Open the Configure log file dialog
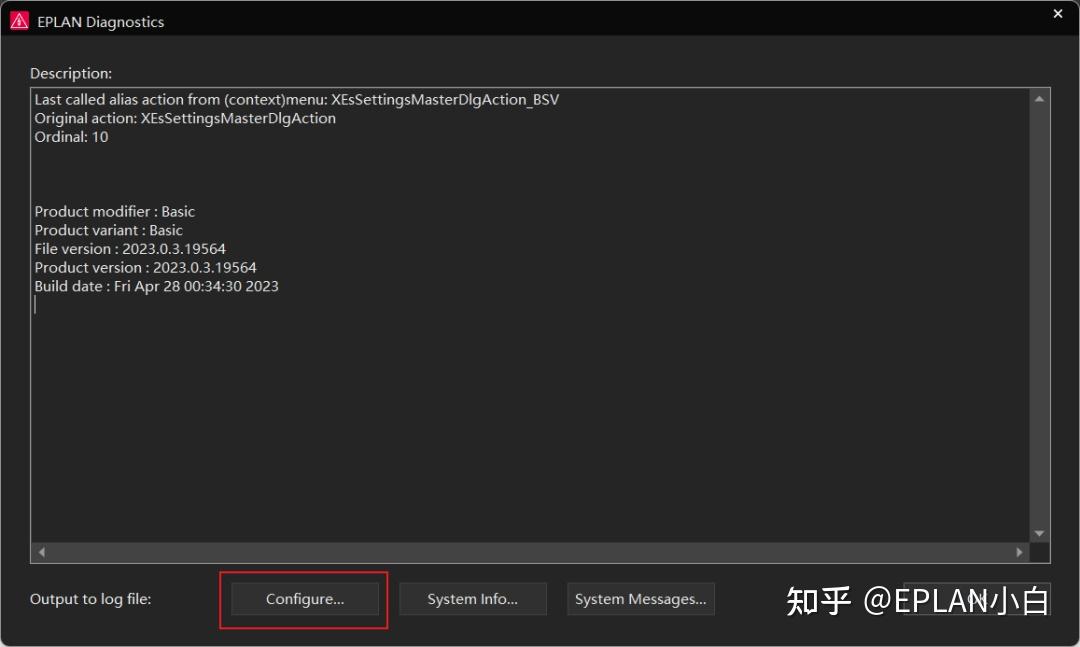Image resolution: width=1080 pixels, height=647 pixels. click(x=305, y=599)
